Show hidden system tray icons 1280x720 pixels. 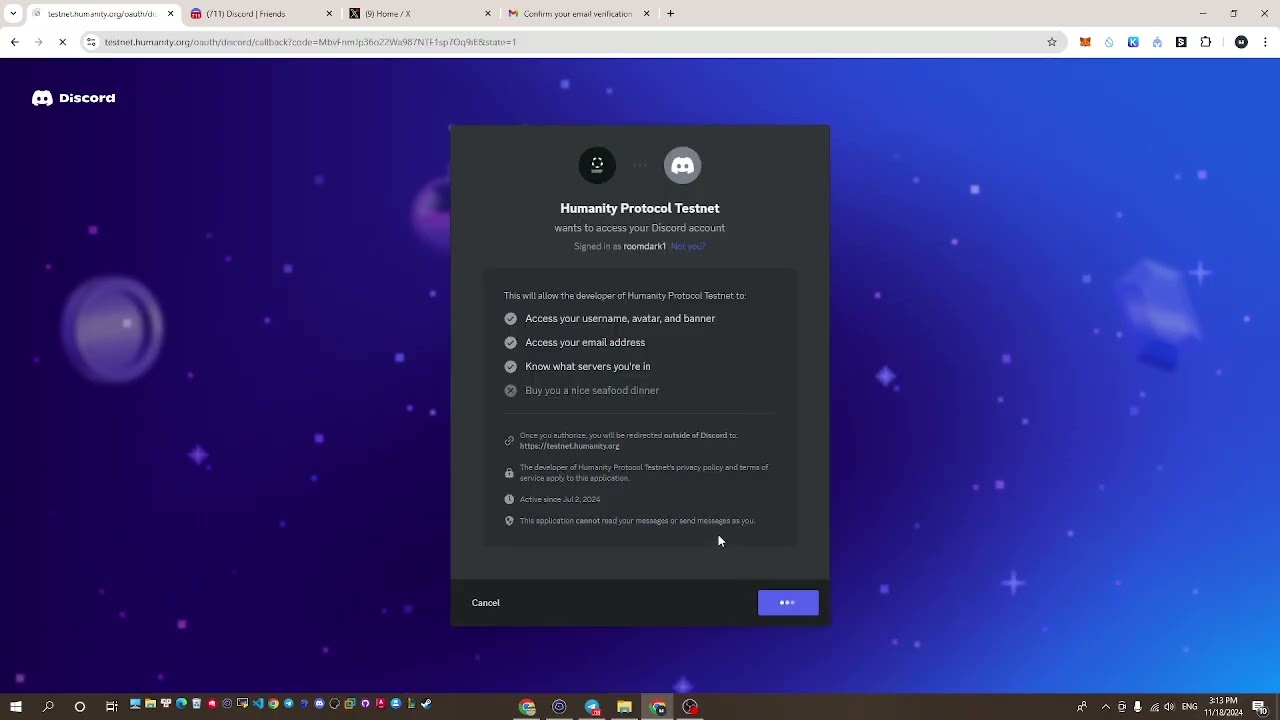pos(1105,707)
